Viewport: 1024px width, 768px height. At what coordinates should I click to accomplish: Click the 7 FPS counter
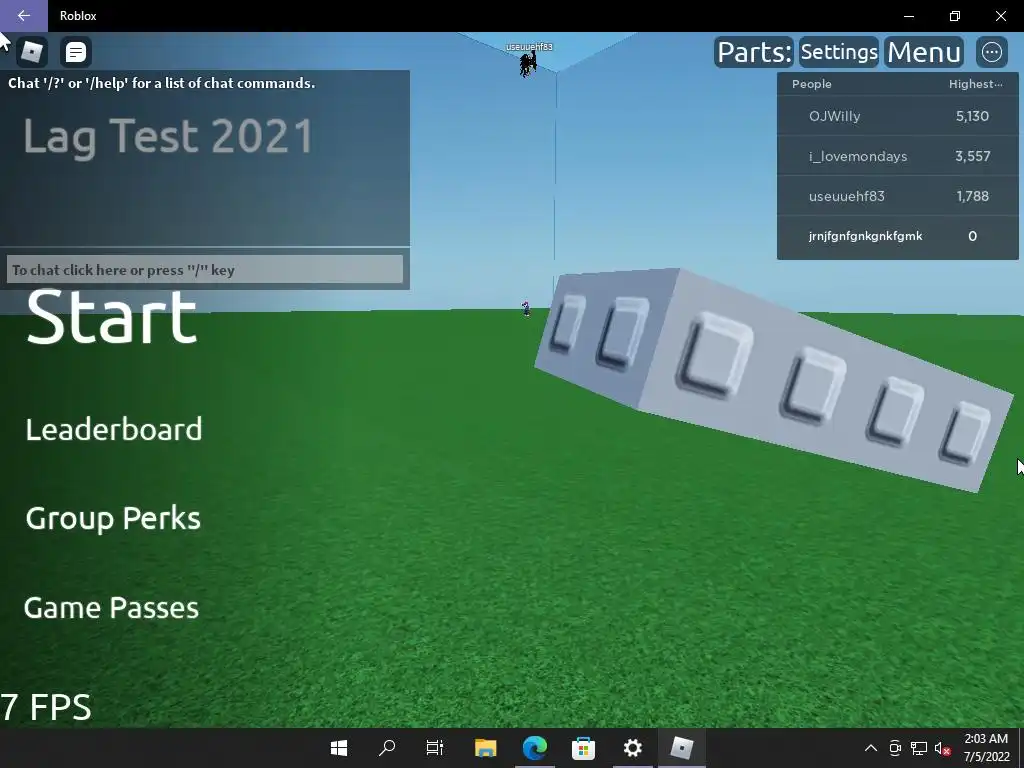tap(46, 707)
